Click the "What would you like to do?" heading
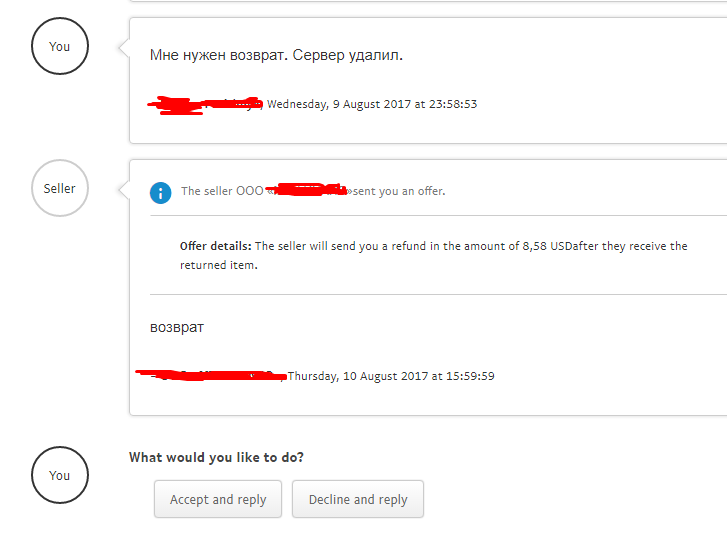 click(x=216, y=458)
